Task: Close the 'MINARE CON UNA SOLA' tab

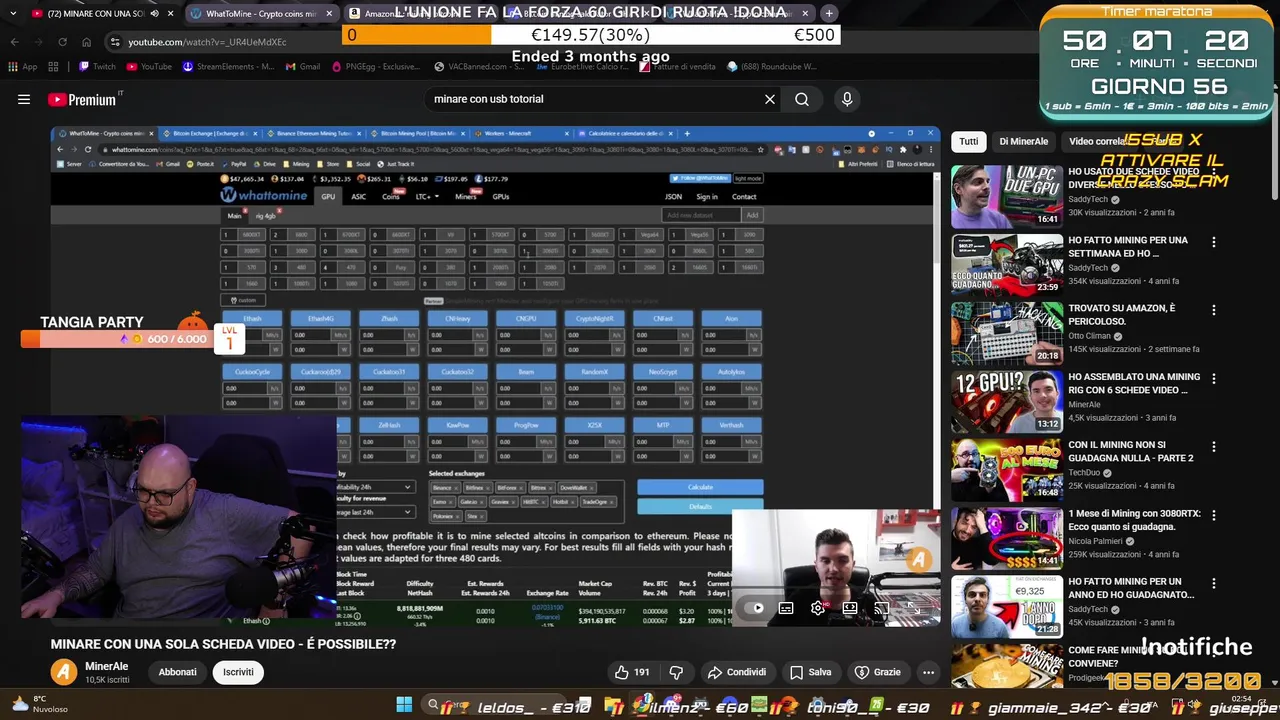Action: [170, 14]
